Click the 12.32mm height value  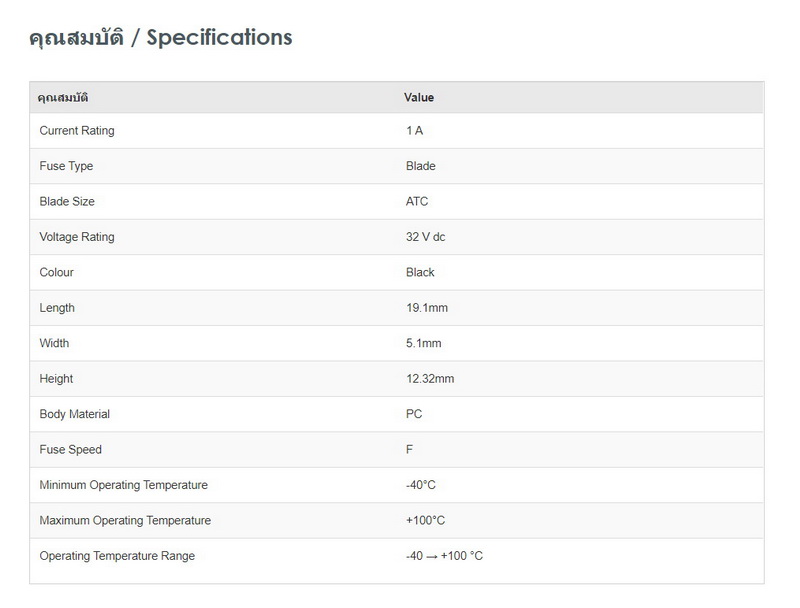click(430, 379)
